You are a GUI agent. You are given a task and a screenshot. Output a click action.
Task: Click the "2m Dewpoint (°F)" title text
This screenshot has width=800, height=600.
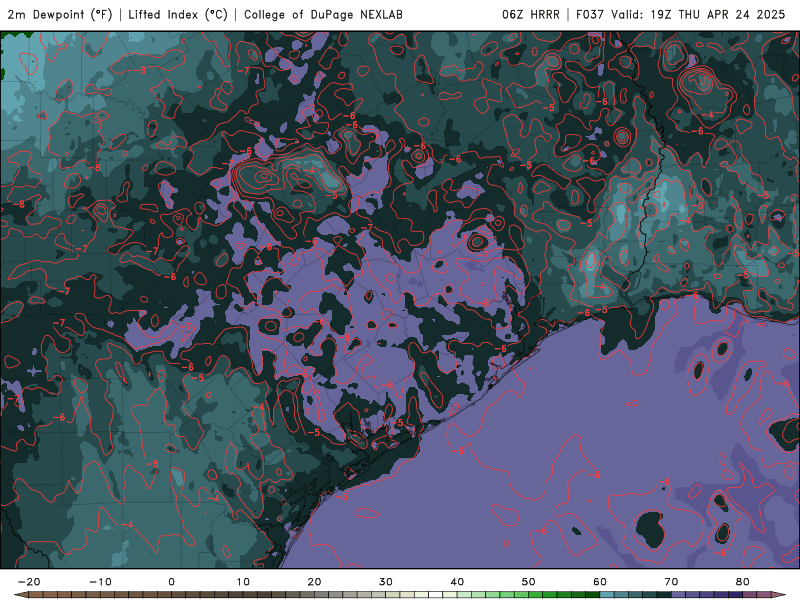click(x=60, y=14)
